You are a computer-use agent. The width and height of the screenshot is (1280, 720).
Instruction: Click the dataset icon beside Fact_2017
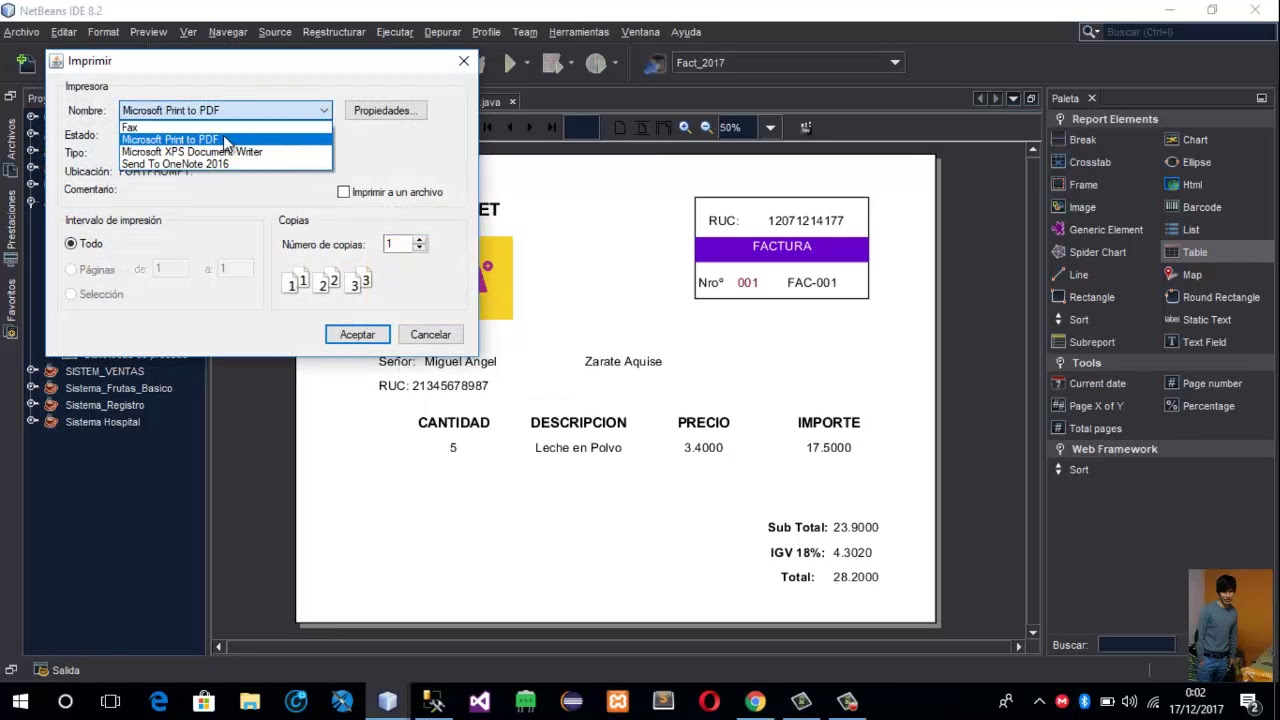tap(654, 63)
